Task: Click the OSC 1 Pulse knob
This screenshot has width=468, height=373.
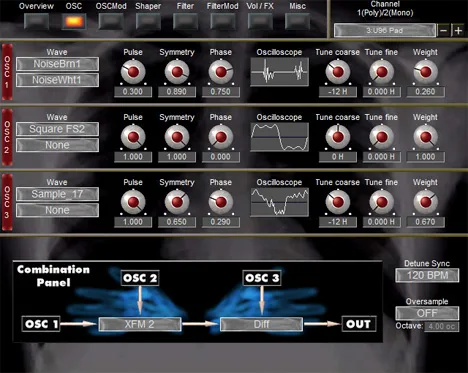Action: 133,72
